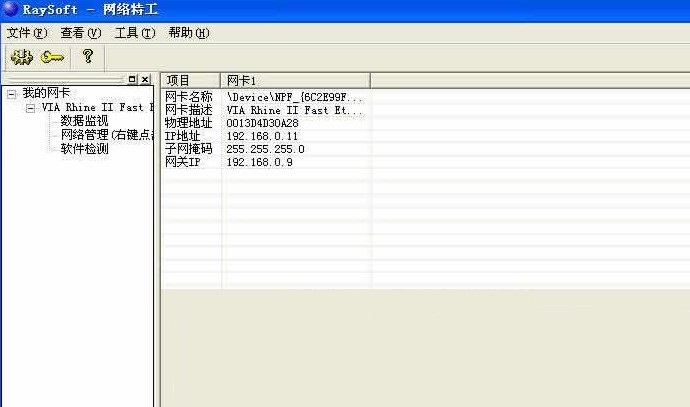Click the question mark help icon
This screenshot has width=690, height=407.
[88, 56]
